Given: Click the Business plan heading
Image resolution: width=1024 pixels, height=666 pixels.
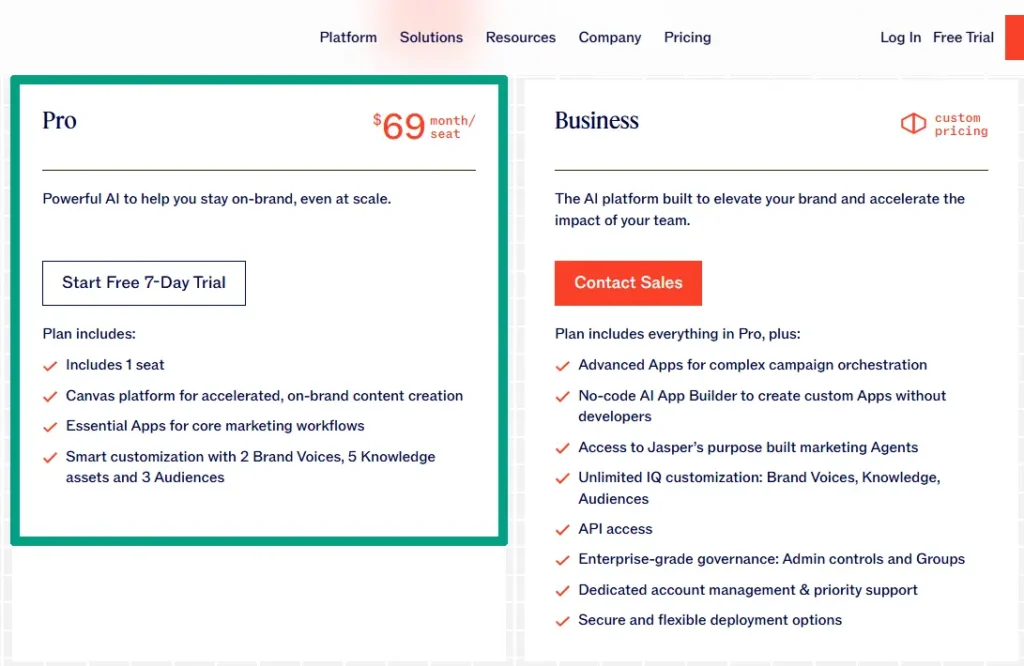Looking at the screenshot, I should coord(596,121).
